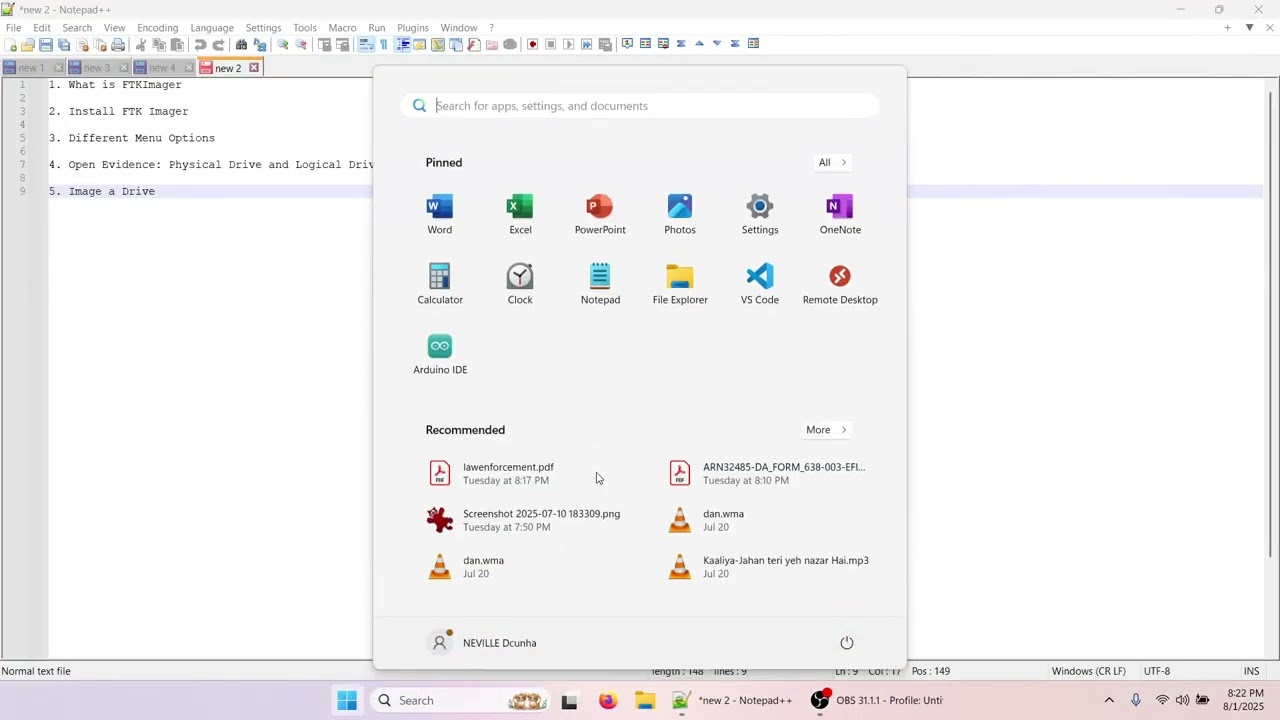Screen dimensions: 1280x720
Task: Open PowerPoint from pinned apps
Action: [x=600, y=215]
